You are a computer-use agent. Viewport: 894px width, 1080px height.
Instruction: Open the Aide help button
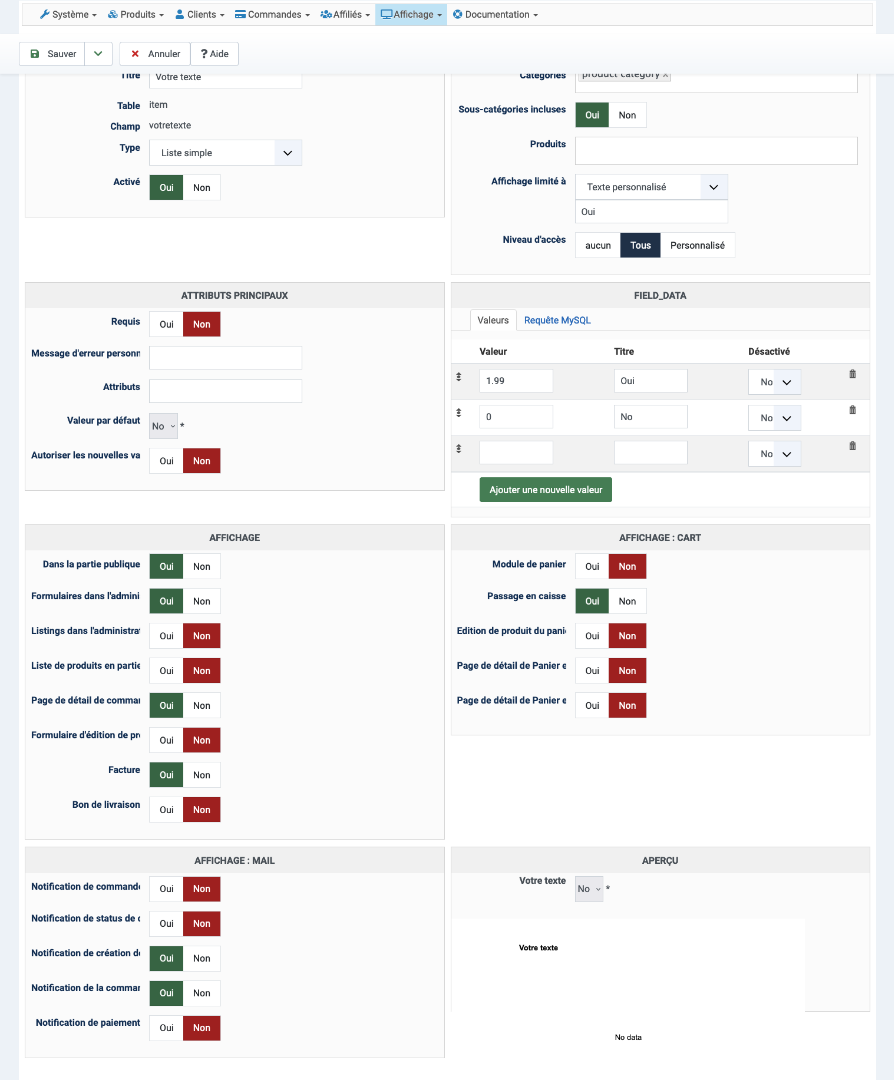(x=214, y=54)
